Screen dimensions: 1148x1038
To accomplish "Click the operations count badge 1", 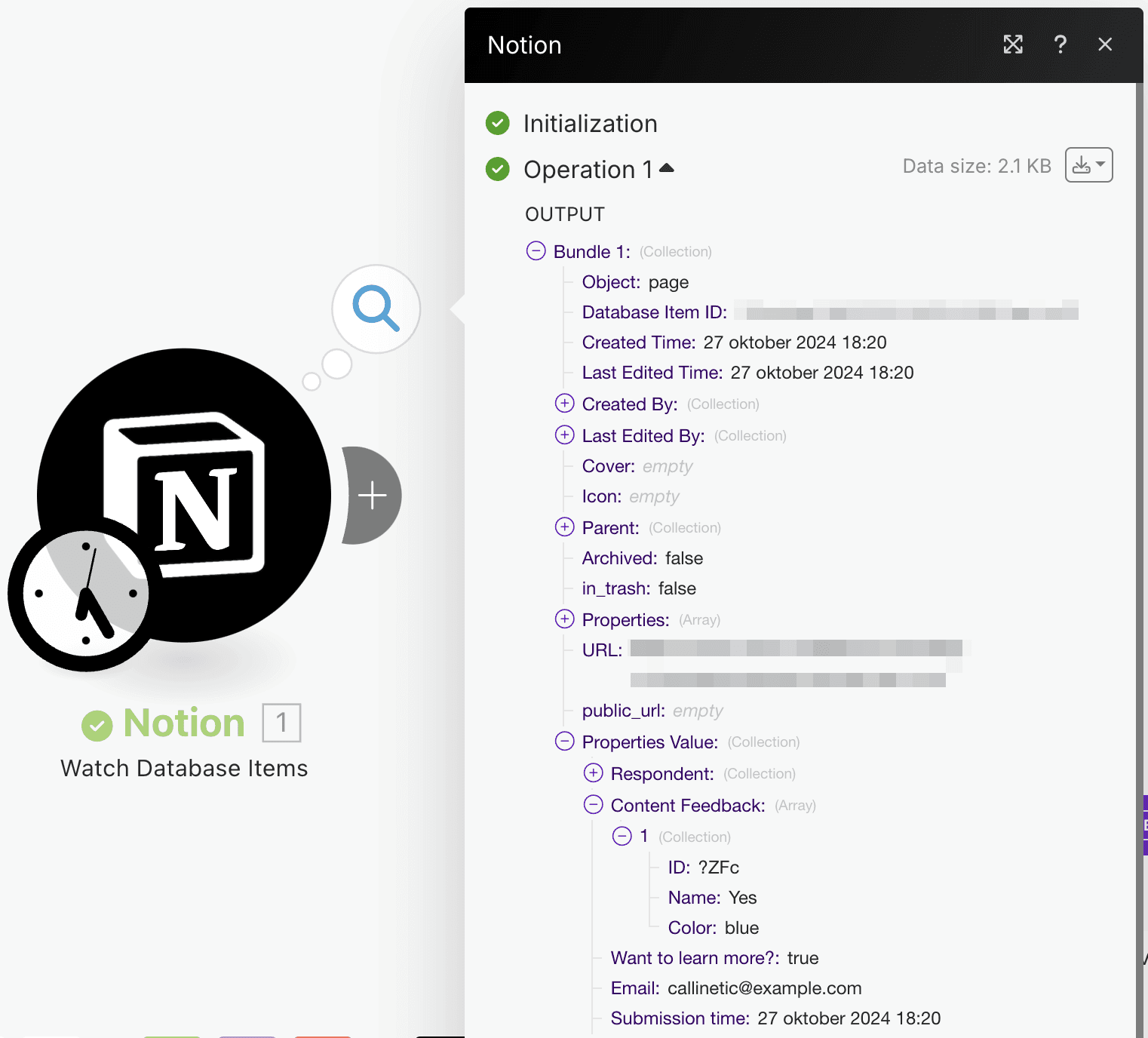I will [281, 723].
